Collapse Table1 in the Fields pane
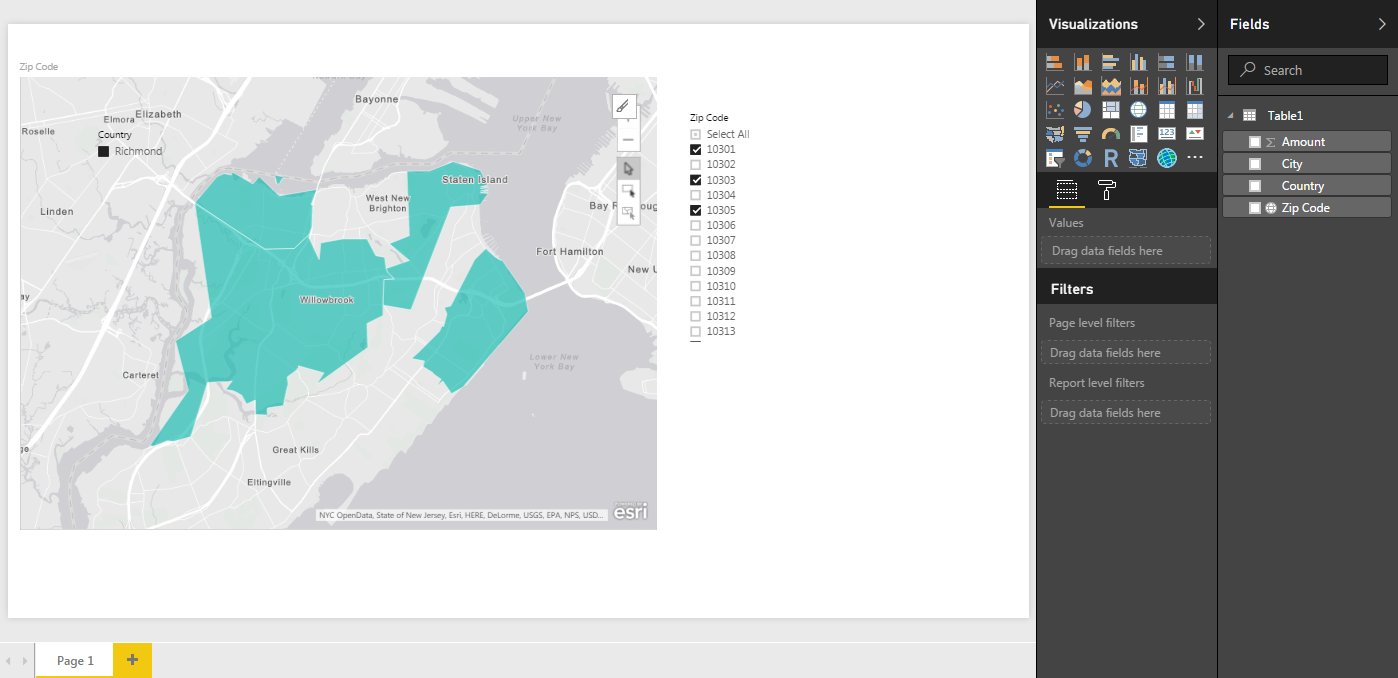This screenshot has height=678, width=1398. click(1231, 115)
